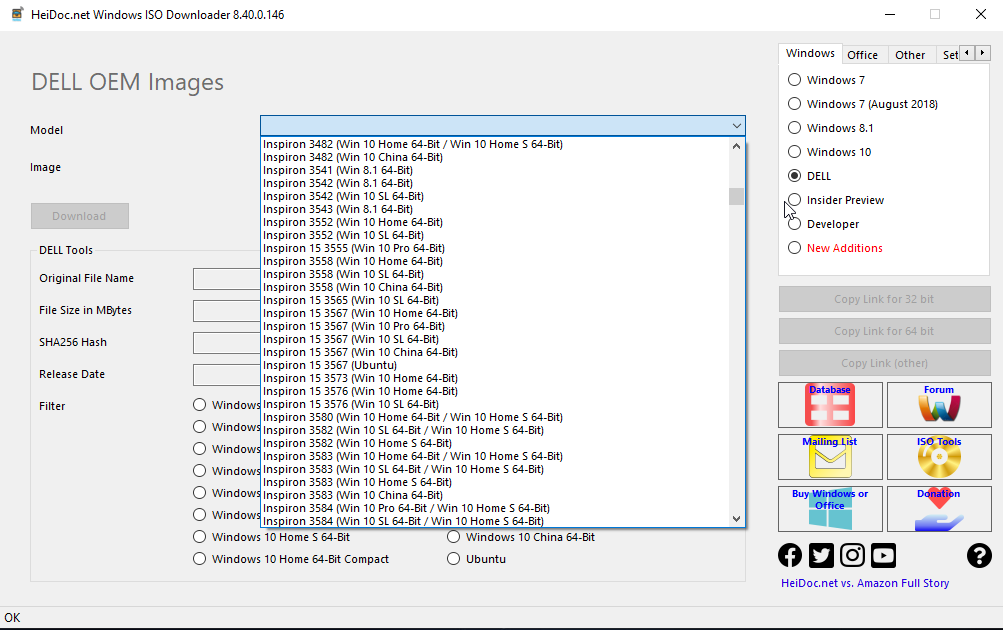
Task: Choose Inspiron 15 3576 (Win 10 SL 64-Bit)
Action: (x=495, y=404)
